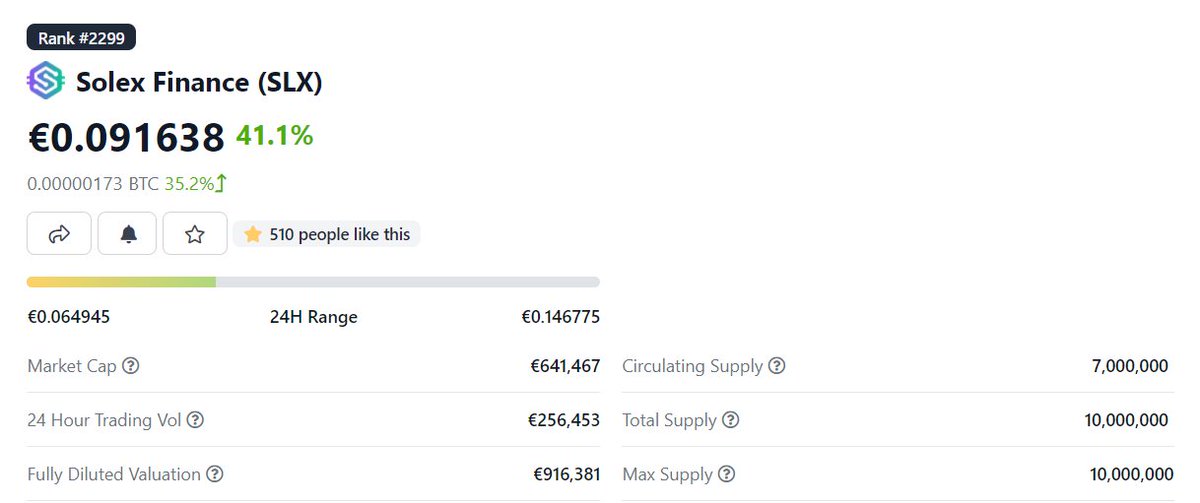
Task: Click the Solex Finance logo icon
Action: (x=45, y=81)
